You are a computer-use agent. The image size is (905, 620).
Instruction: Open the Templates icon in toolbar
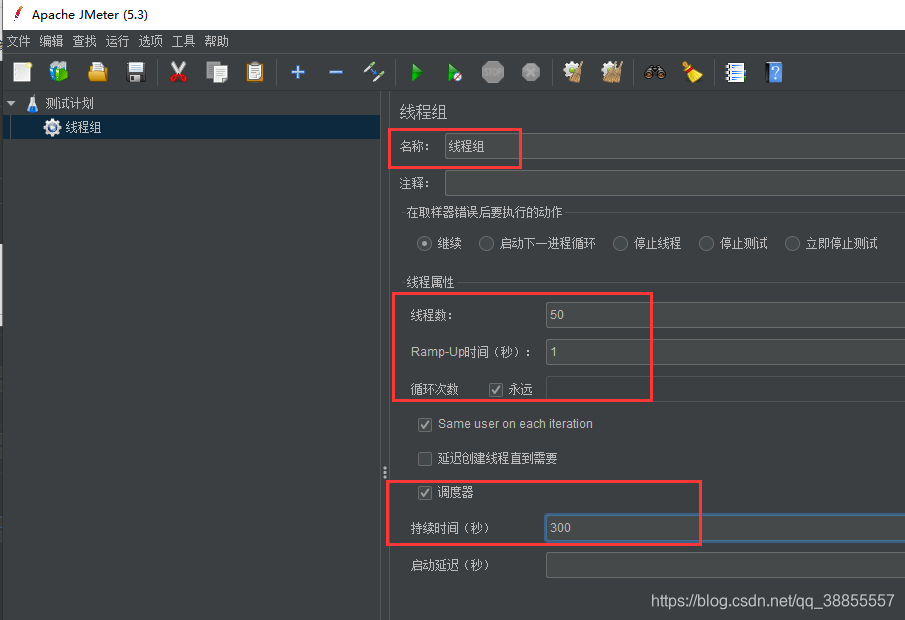(x=59, y=72)
